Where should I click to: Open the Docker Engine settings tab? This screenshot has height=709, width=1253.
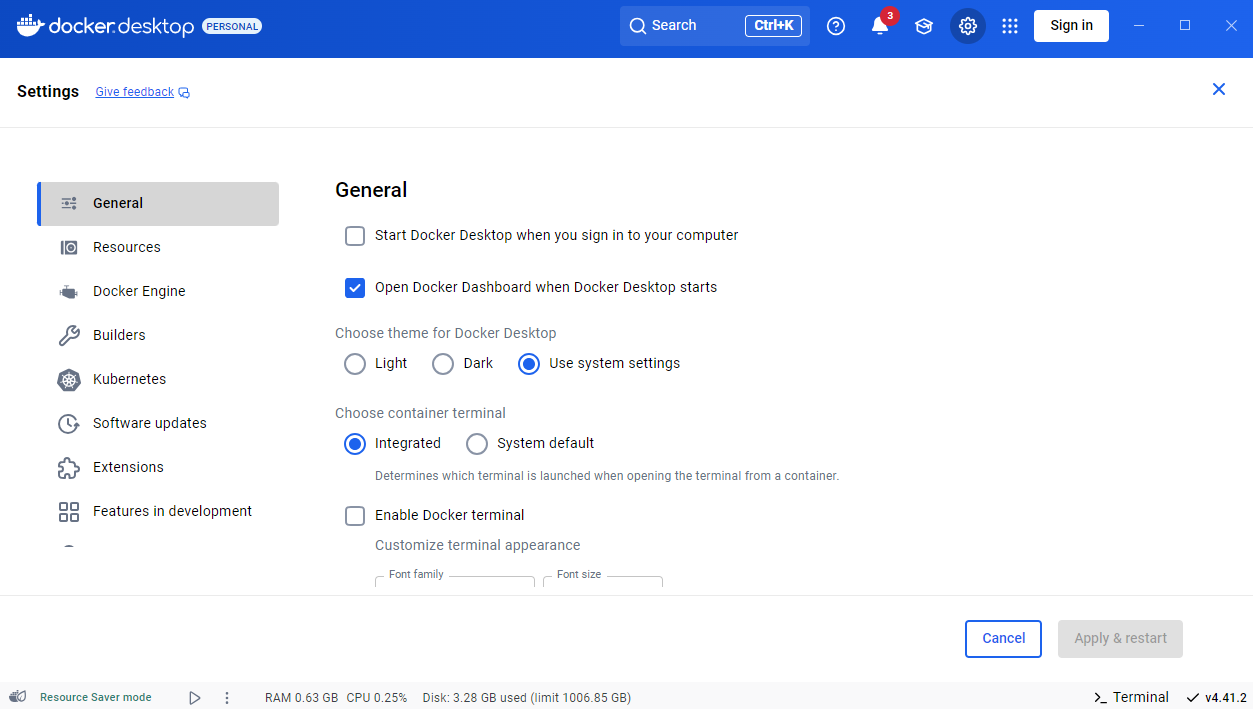tap(139, 291)
